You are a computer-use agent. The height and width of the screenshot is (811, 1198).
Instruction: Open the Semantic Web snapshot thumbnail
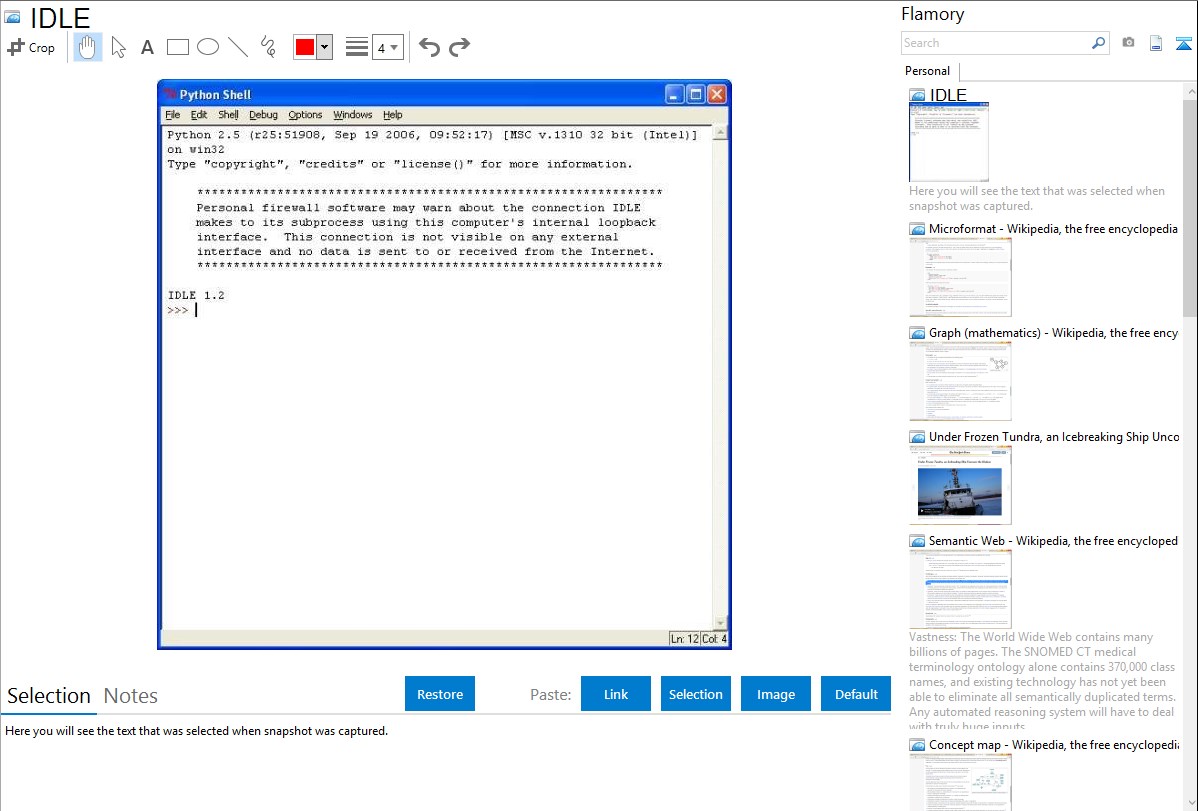tap(960, 589)
